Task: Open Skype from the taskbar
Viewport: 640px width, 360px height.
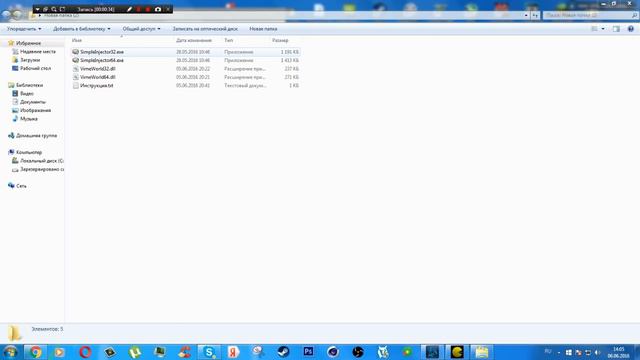Action: coord(209,352)
